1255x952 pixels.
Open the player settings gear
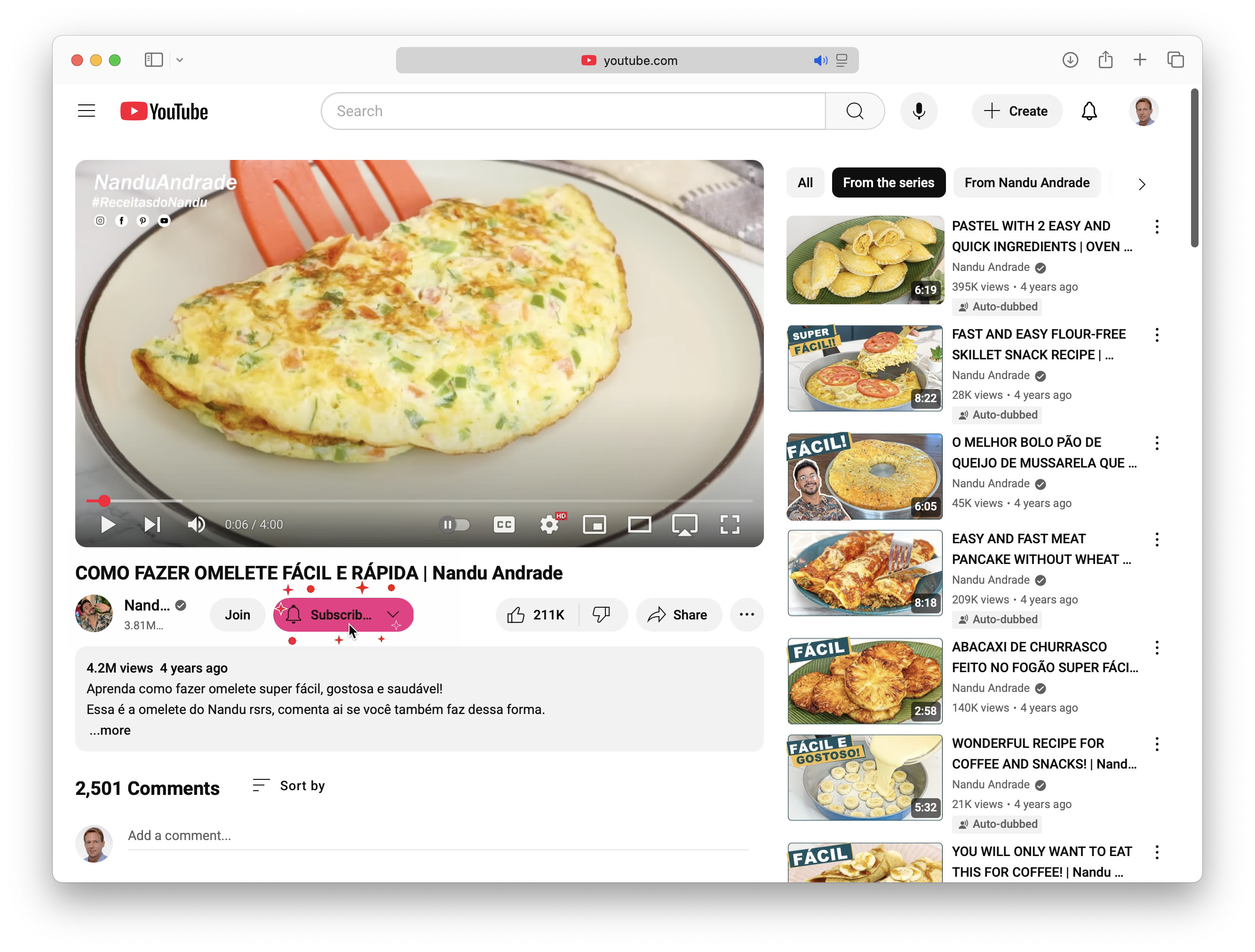click(549, 525)
